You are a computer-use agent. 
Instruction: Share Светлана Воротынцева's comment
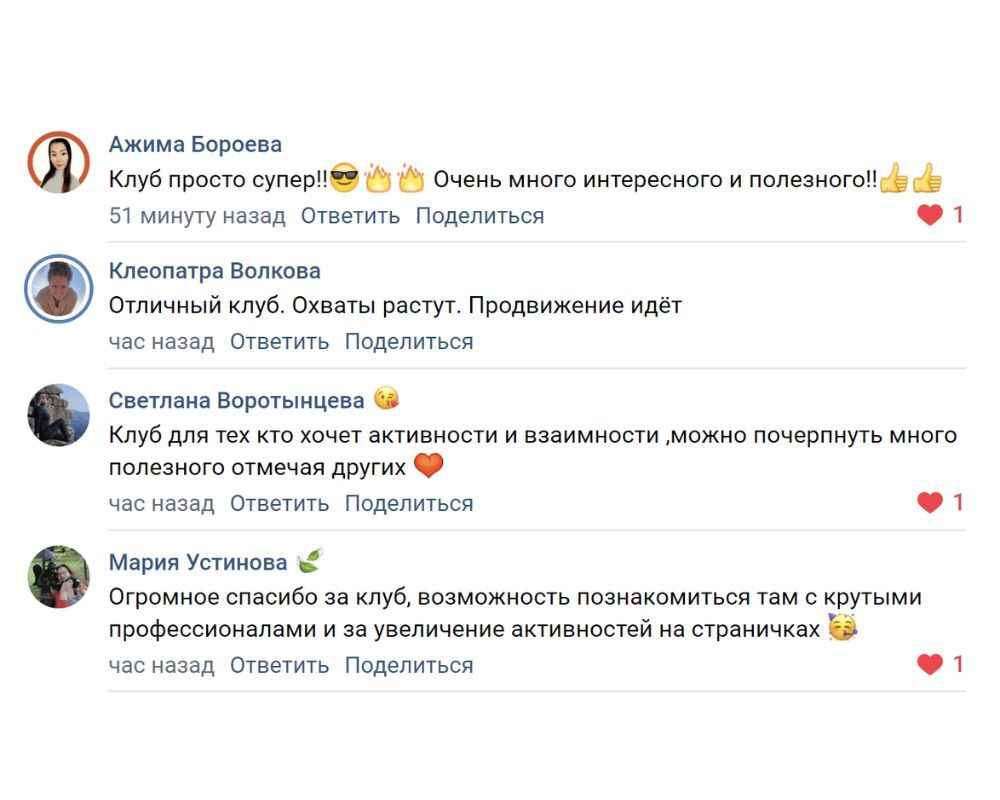(x=409, y=503)
